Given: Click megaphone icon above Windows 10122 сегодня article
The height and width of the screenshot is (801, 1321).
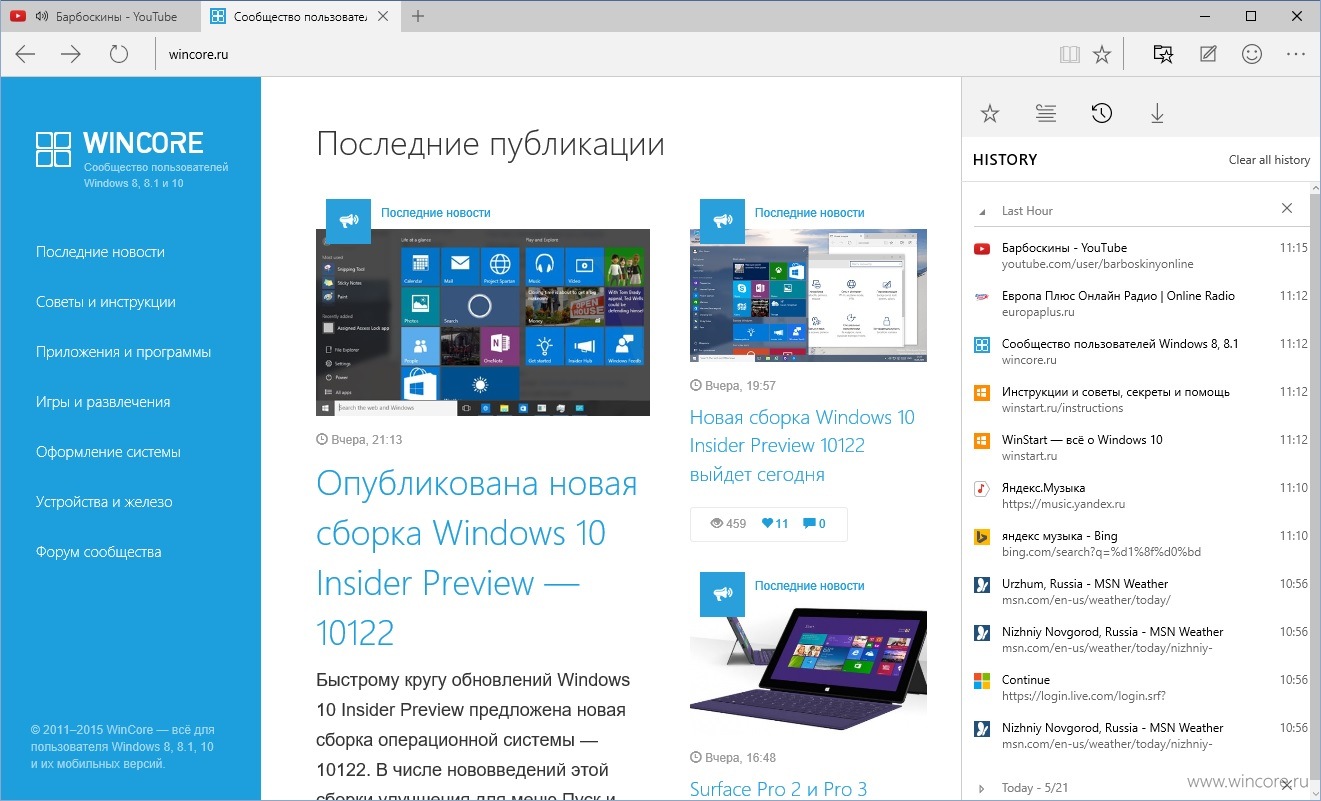Looking at the screenshot, I should point(722,221).
